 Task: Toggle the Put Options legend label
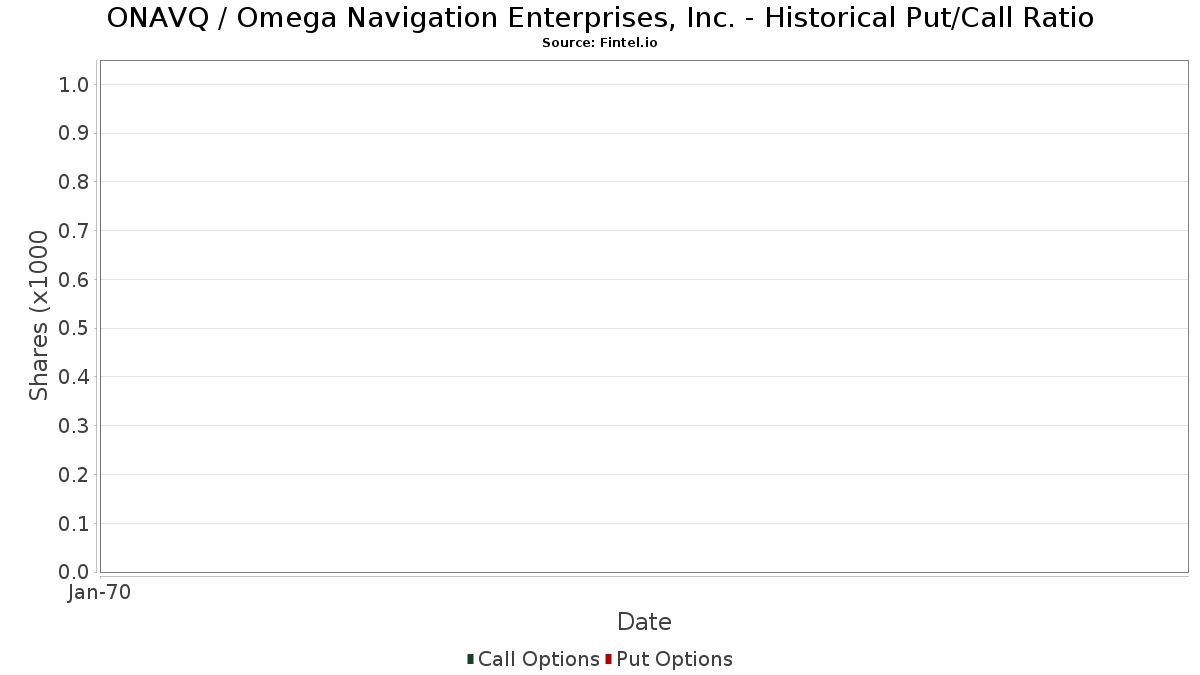(x=675, y=660)
